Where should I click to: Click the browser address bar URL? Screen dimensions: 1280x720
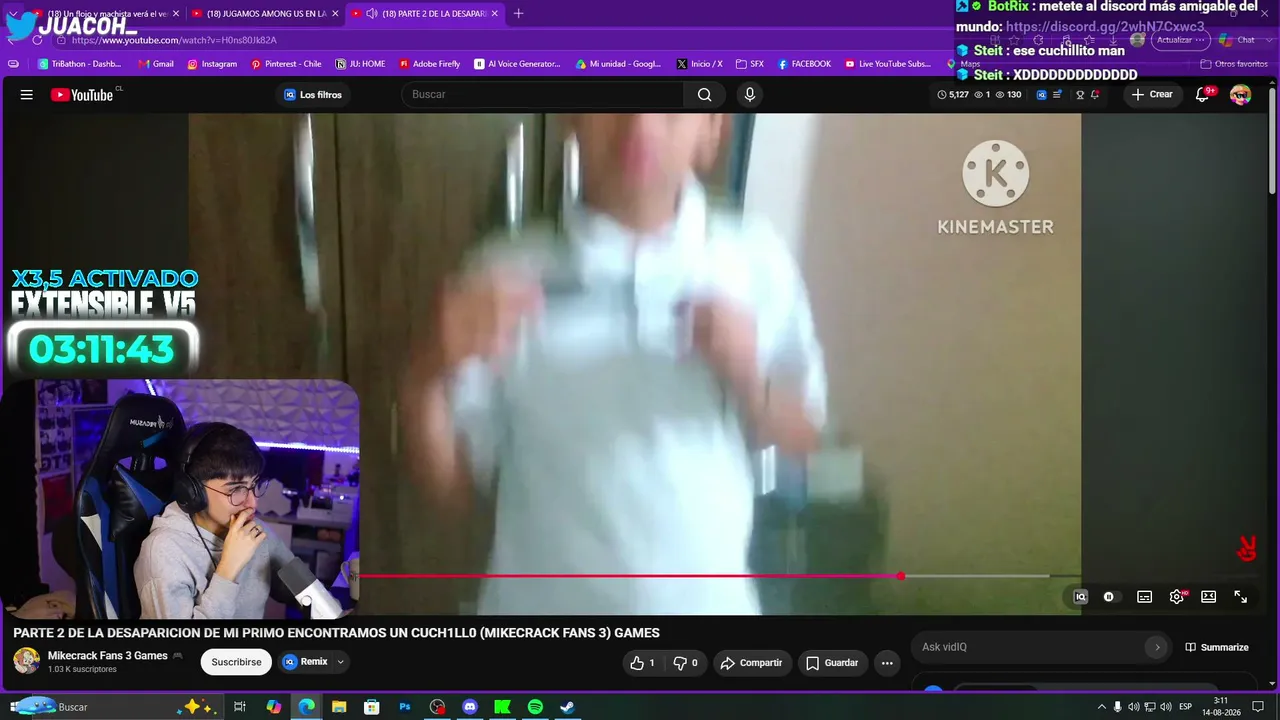tap(174, 40)
